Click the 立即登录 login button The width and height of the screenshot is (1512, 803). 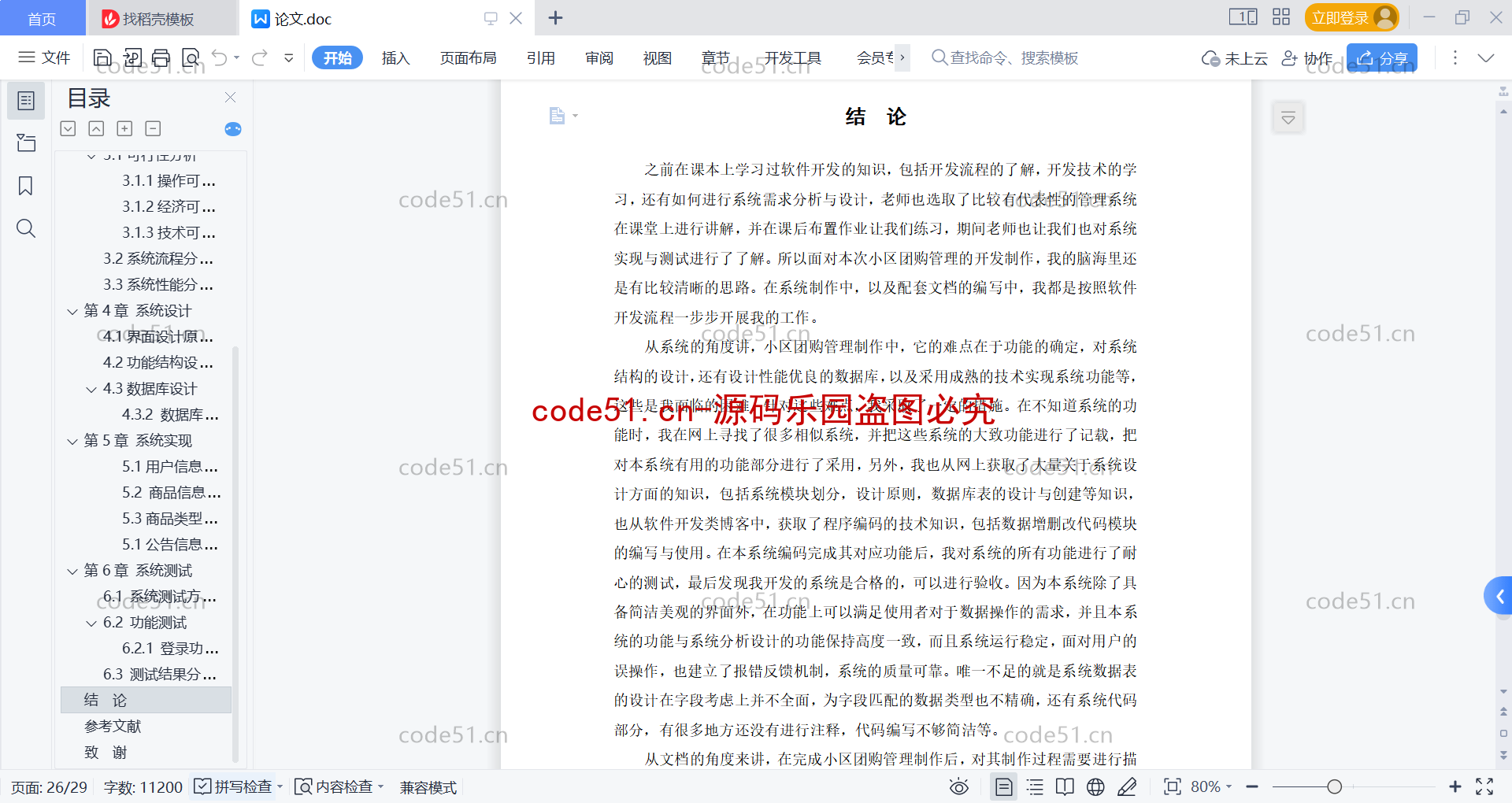pyautogui.click(x=1351, y=17)
